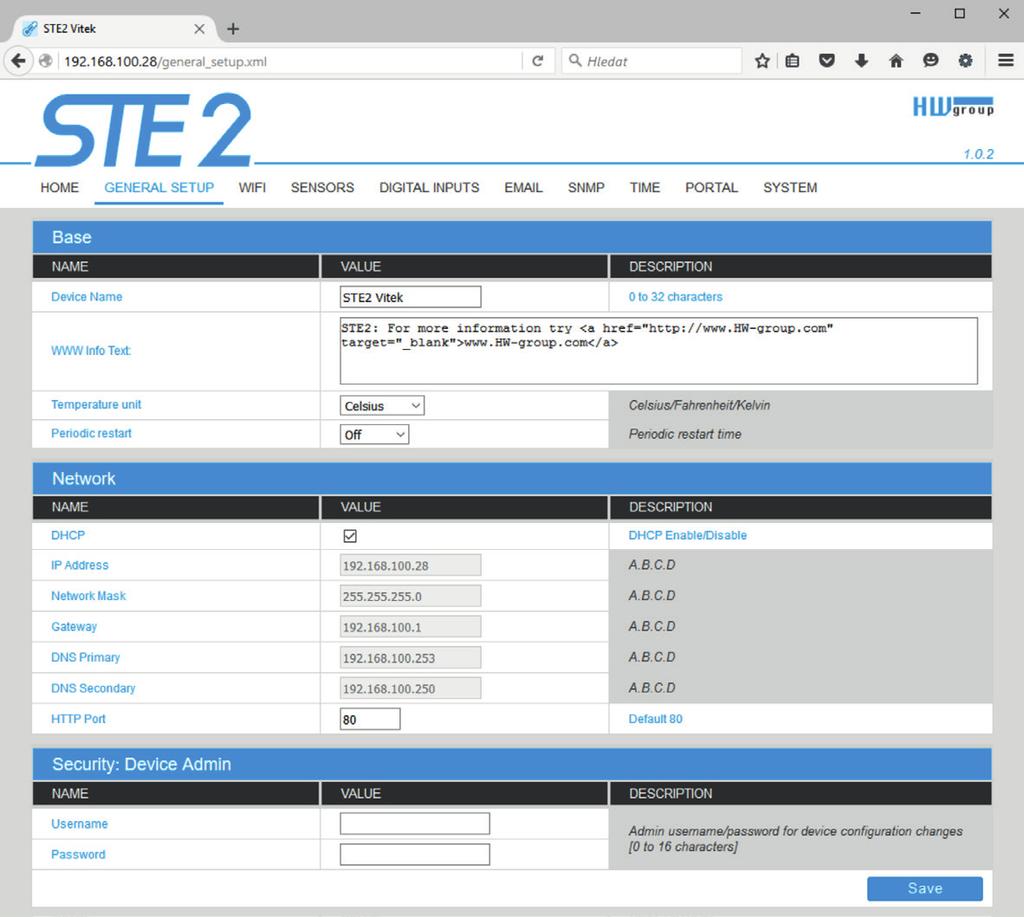Image resolution: width=1024 pixels, height=917 pixels.
Task: Click the 0 to 32 characters description
Action: [x=675, y=297]
